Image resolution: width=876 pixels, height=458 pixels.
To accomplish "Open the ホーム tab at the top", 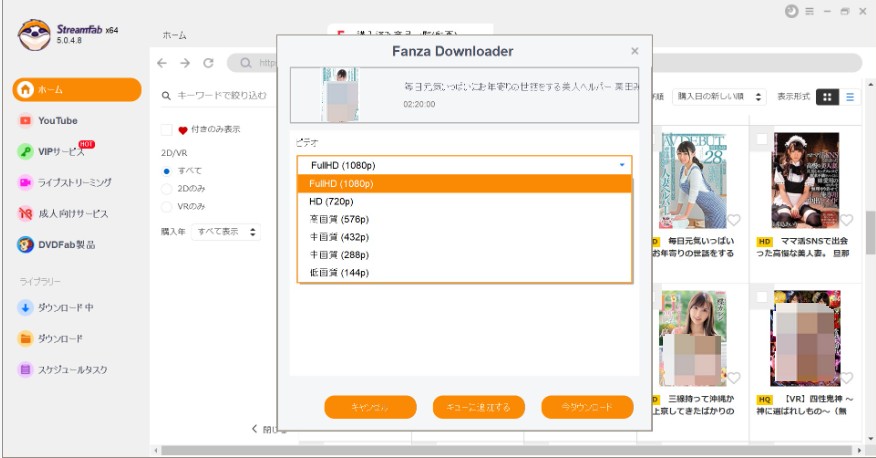I will click(174, 35).
